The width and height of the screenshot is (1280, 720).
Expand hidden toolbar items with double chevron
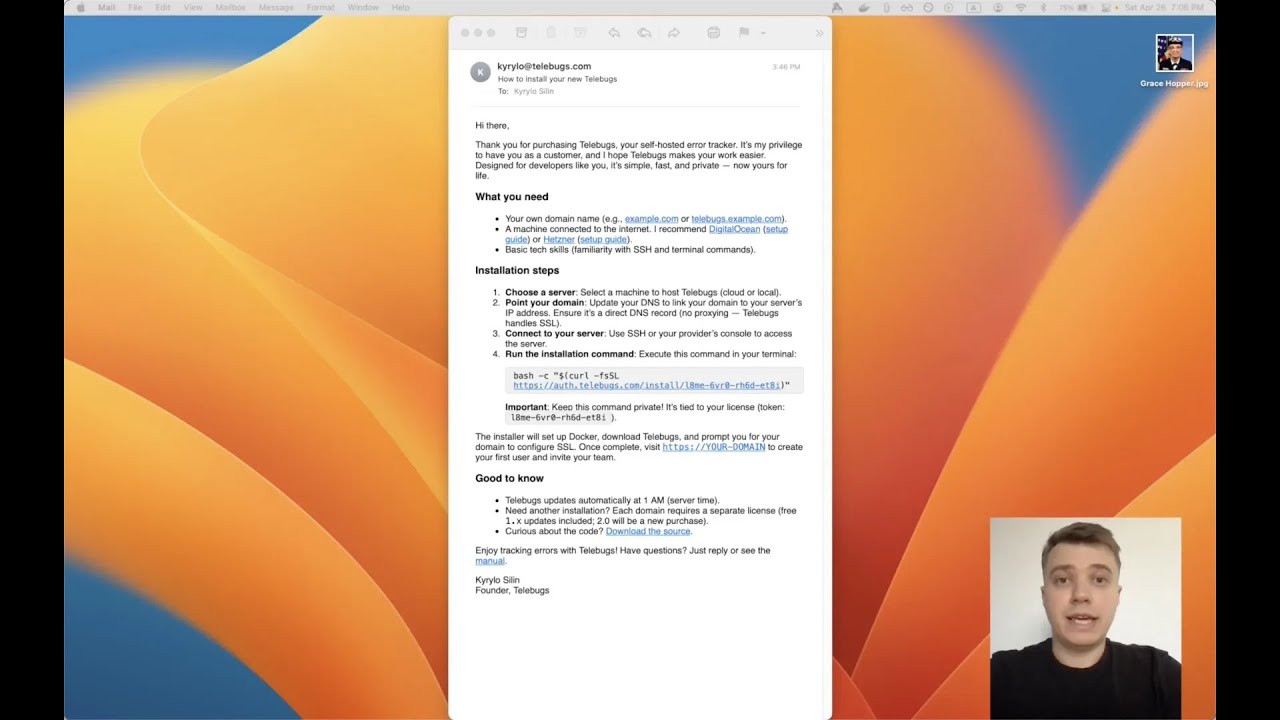coord(819,33)
